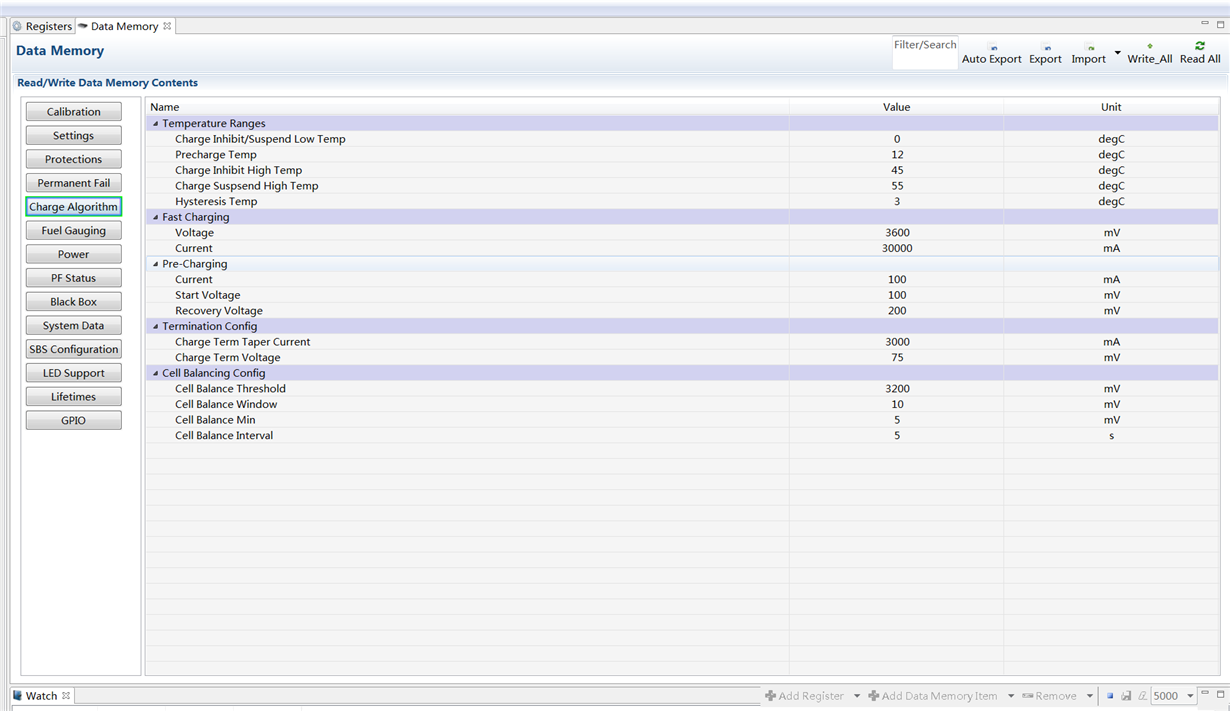
Task: Click the Auto Export toolbar icon
Action: pos(992,47)
